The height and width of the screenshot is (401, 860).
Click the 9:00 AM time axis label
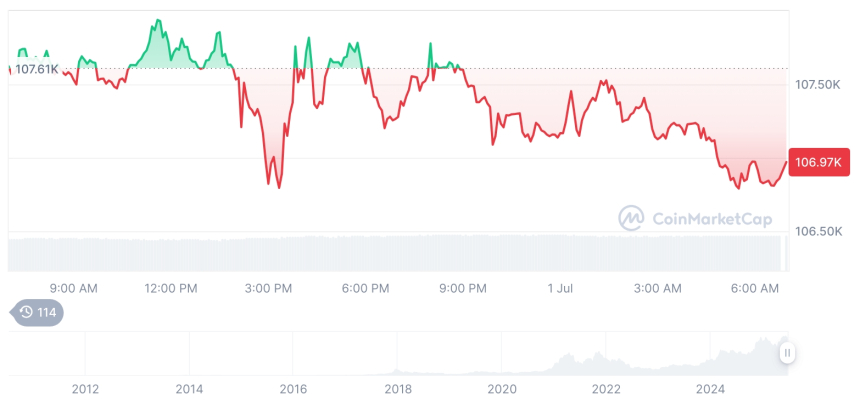tap(73, 288)
